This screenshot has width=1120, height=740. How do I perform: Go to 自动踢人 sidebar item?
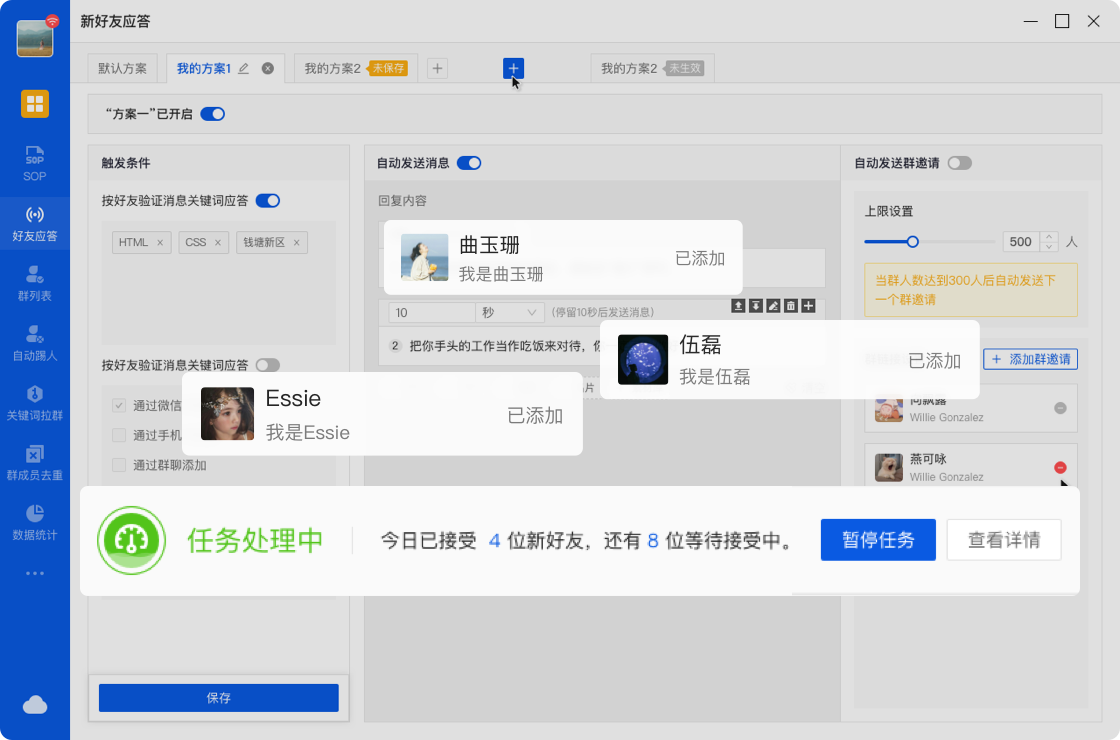[35, 342]
